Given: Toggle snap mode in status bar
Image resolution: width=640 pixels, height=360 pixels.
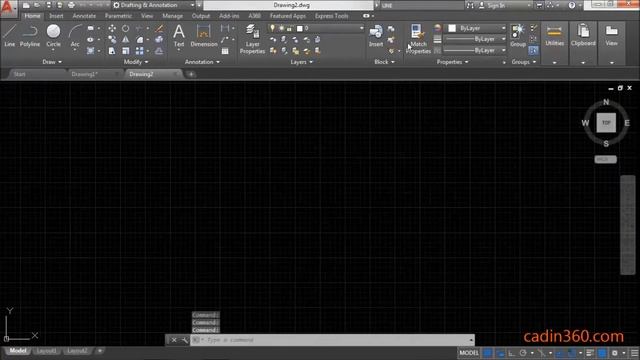Looking at the screenshot, I should pyautogui.click(x=500, y=353).
